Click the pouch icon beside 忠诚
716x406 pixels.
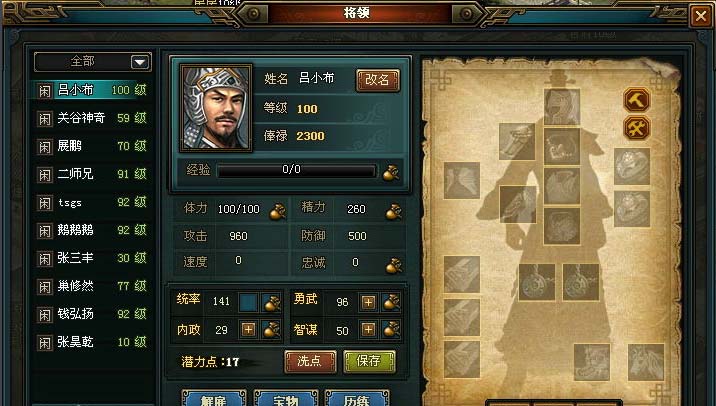click(394, 265)
